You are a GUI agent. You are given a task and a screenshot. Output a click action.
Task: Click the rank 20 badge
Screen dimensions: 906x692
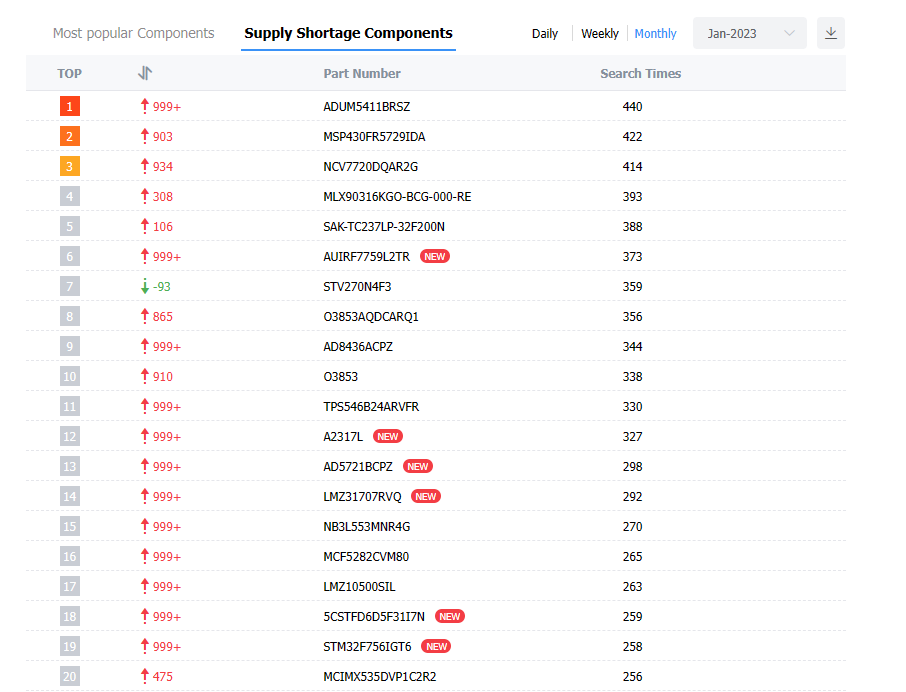[x=69, y=676]
